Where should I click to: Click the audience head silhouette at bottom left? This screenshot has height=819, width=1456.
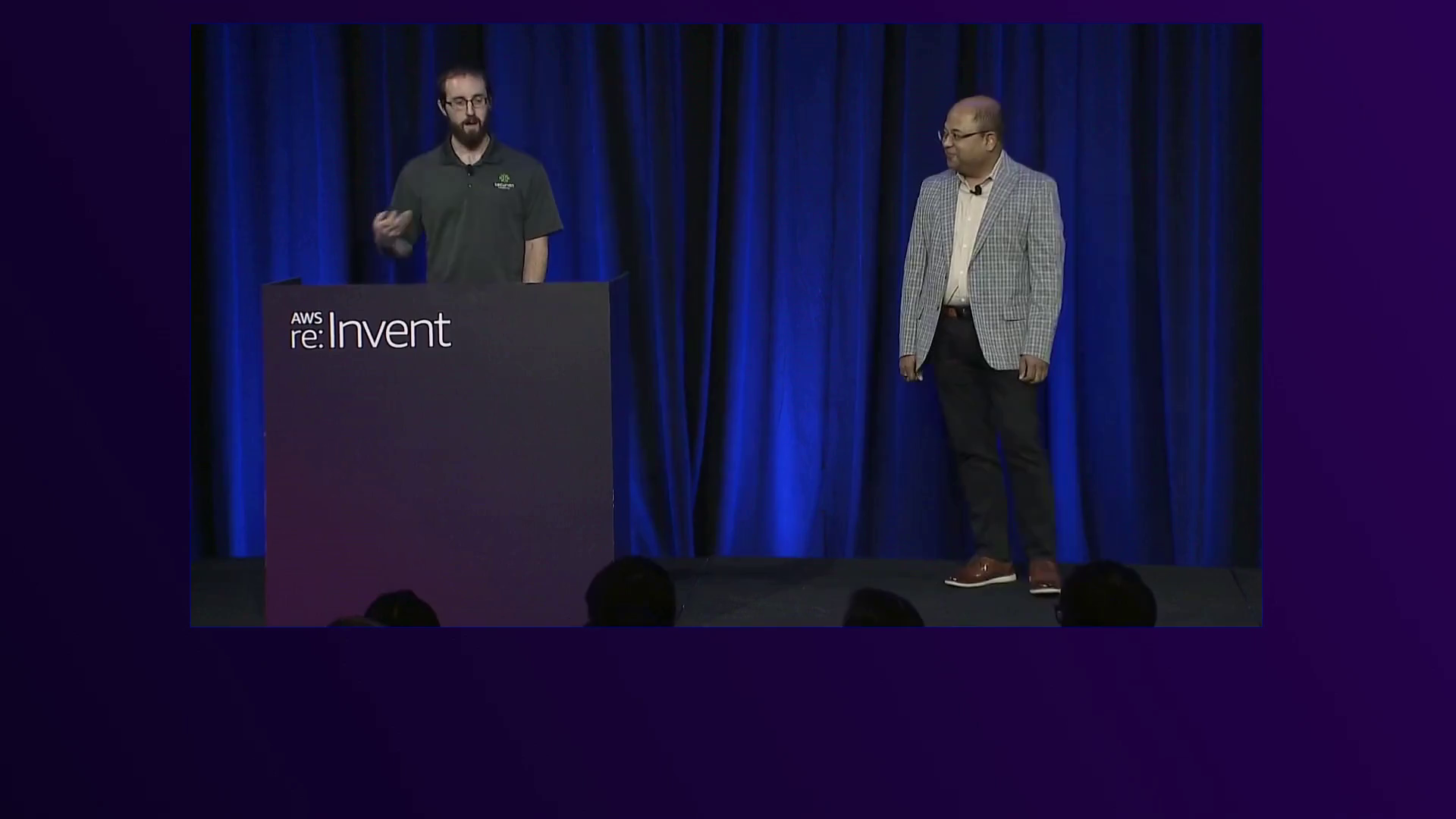401,609
